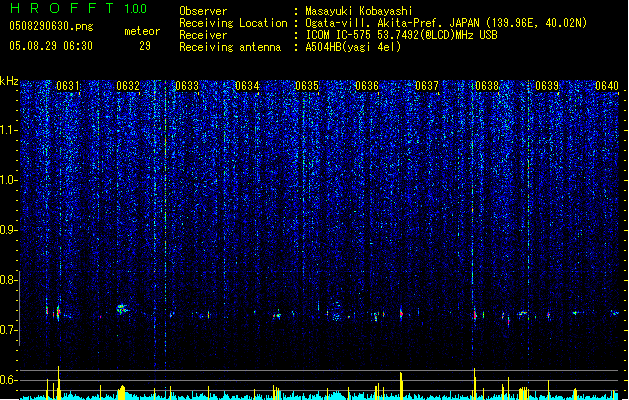Click the 0633 time marker
Viewport: 629px width, 400px height.
click(187, 86)
